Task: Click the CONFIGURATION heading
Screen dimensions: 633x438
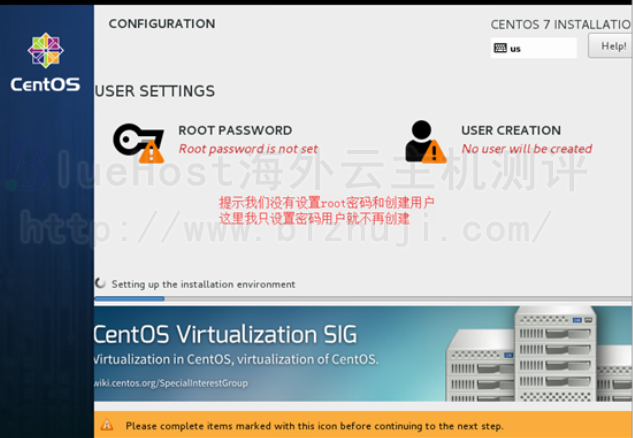Action: [x=162, y=24]
